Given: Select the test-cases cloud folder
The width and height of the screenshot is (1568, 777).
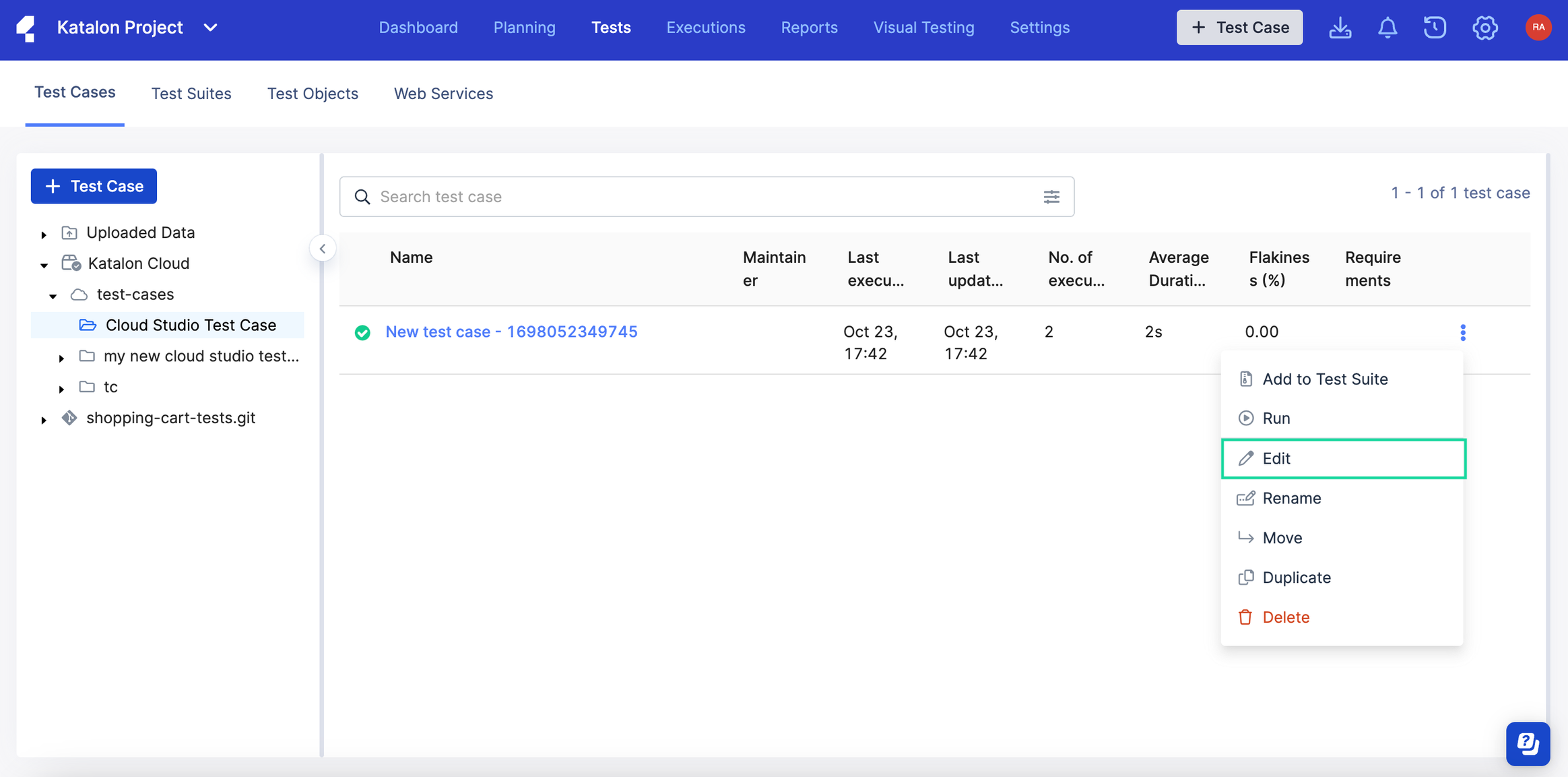Looking at the screenshot, I should coord(135,294).
